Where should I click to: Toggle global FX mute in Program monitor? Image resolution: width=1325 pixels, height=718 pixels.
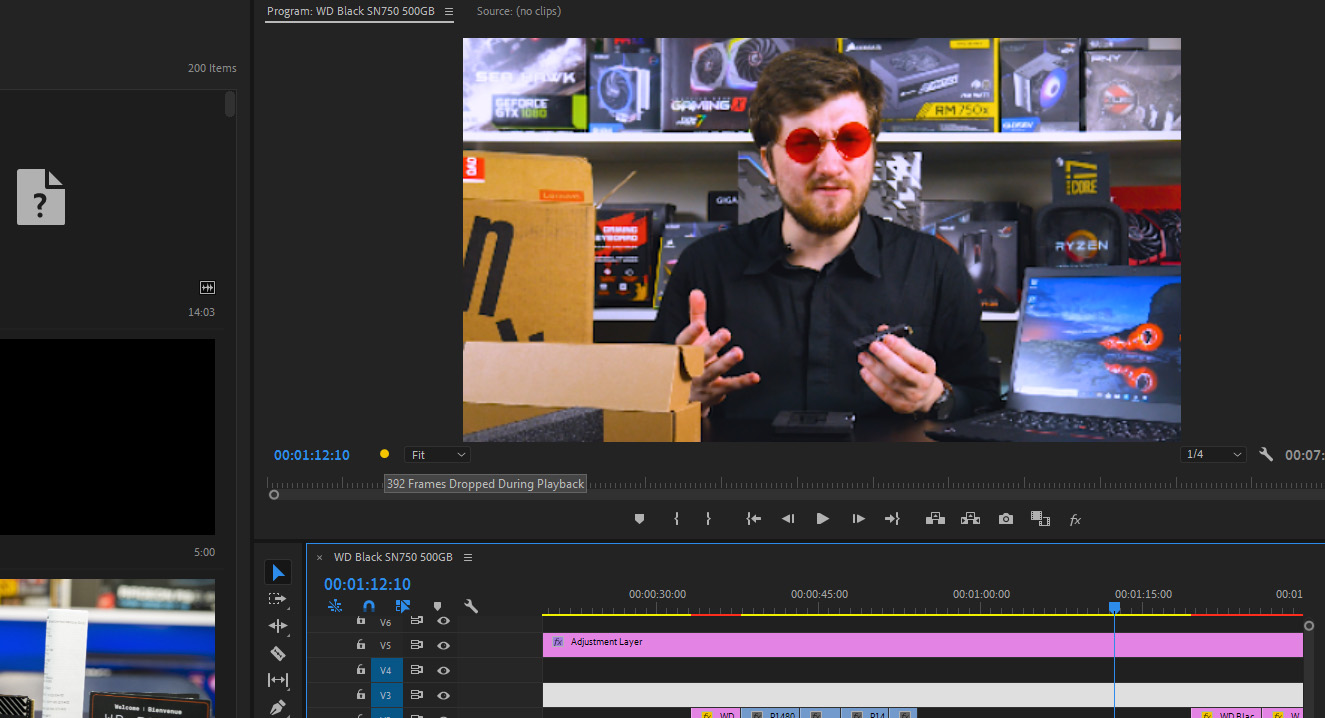point(1076,520)
